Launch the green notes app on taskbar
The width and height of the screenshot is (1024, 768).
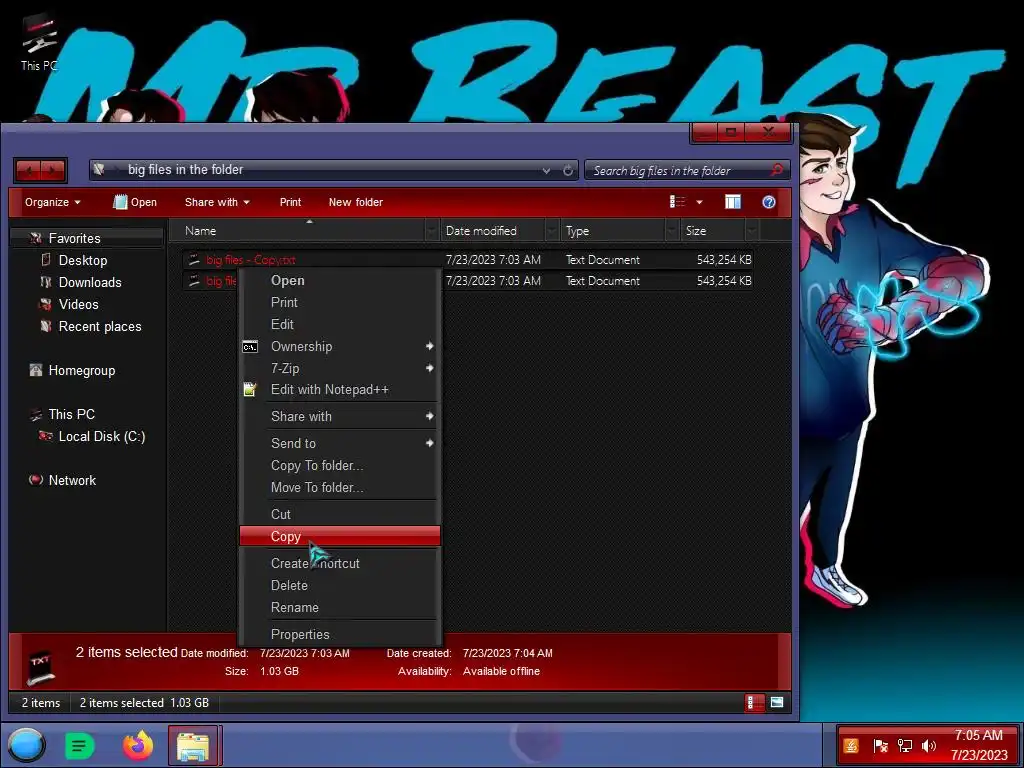tap(80, 746)
